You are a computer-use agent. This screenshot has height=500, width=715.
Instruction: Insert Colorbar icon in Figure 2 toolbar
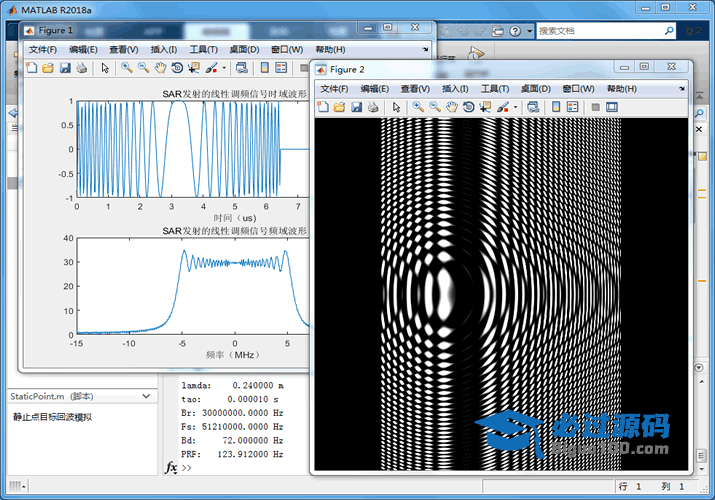click(556, 107)
